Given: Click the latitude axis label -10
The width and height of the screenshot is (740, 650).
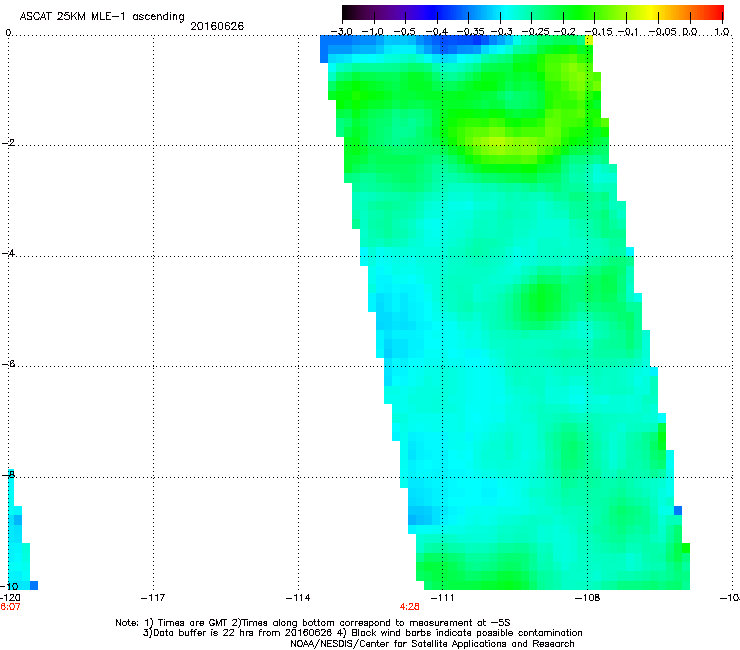Looking at the screenshot, I should [9, 586].
